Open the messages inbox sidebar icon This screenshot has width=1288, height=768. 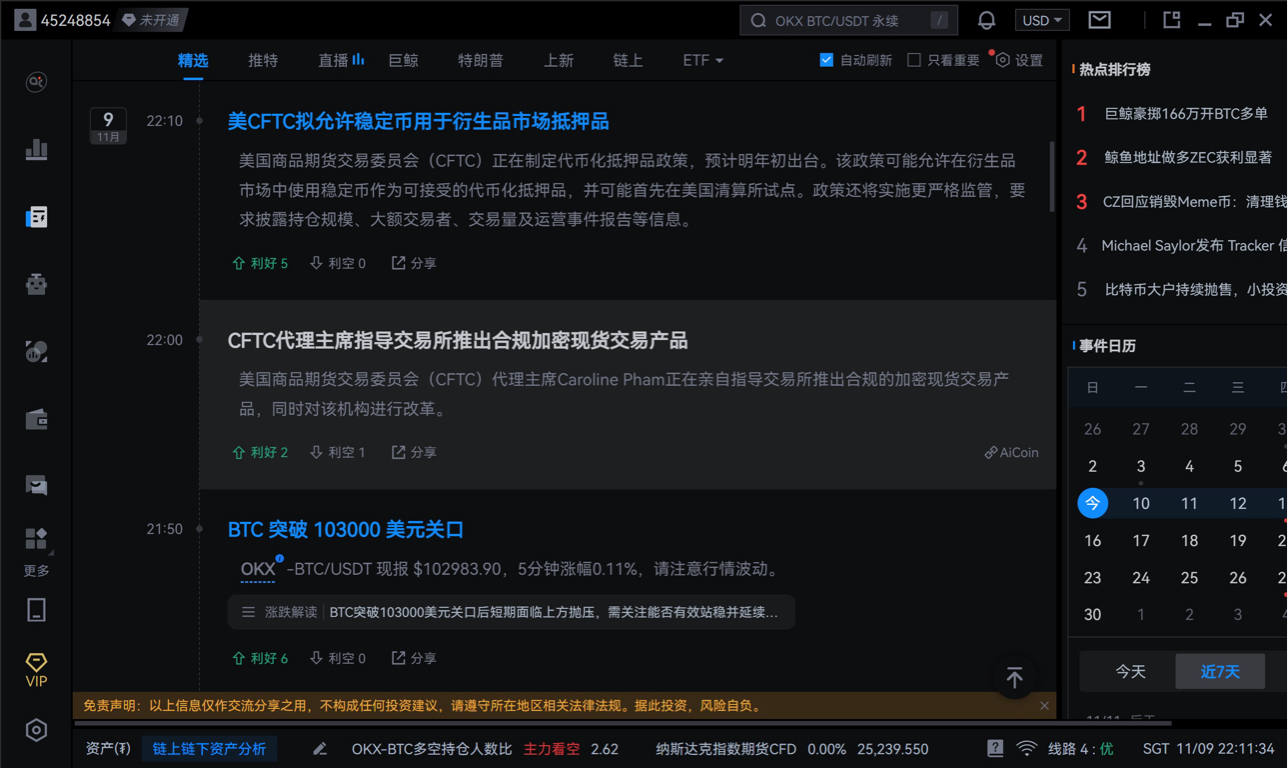coord(36,486)
